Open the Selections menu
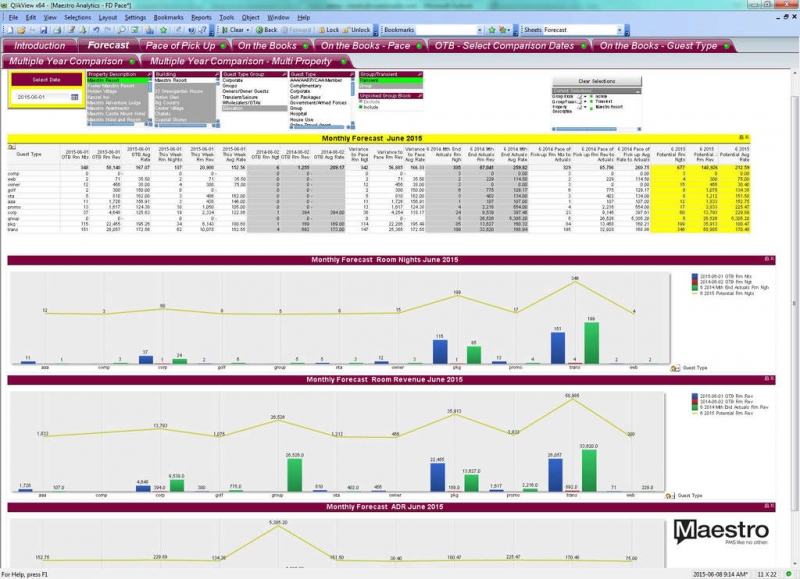 [77, 17]
